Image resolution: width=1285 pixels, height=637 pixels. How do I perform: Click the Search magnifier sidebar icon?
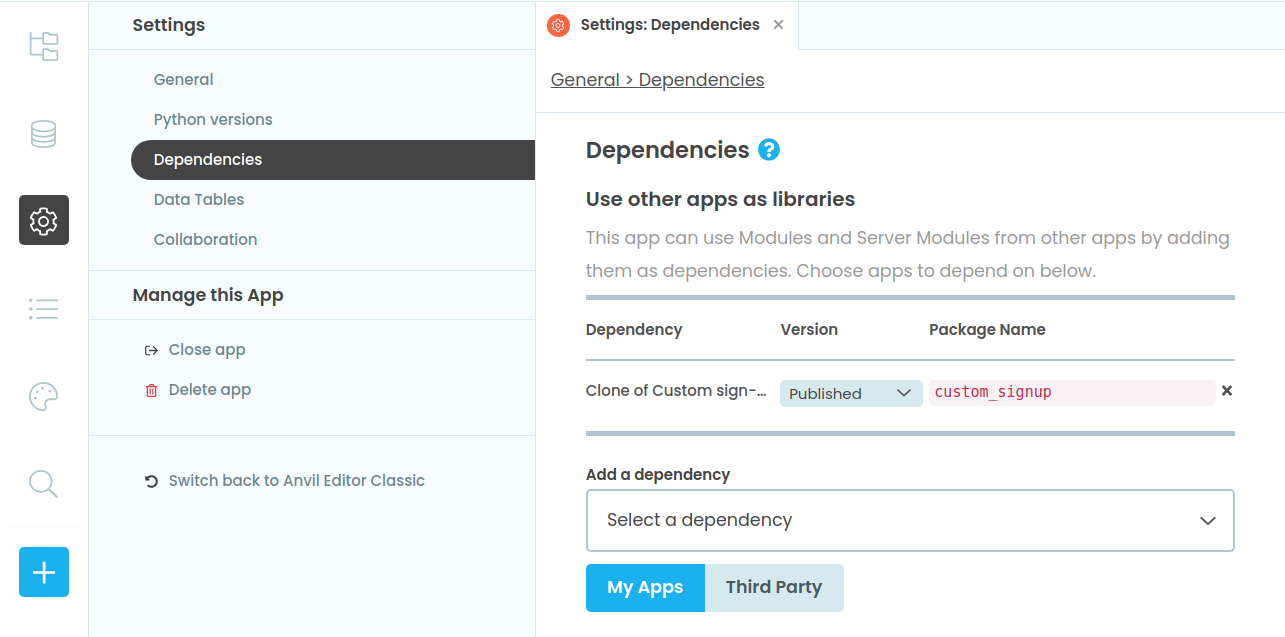point(44,484)
